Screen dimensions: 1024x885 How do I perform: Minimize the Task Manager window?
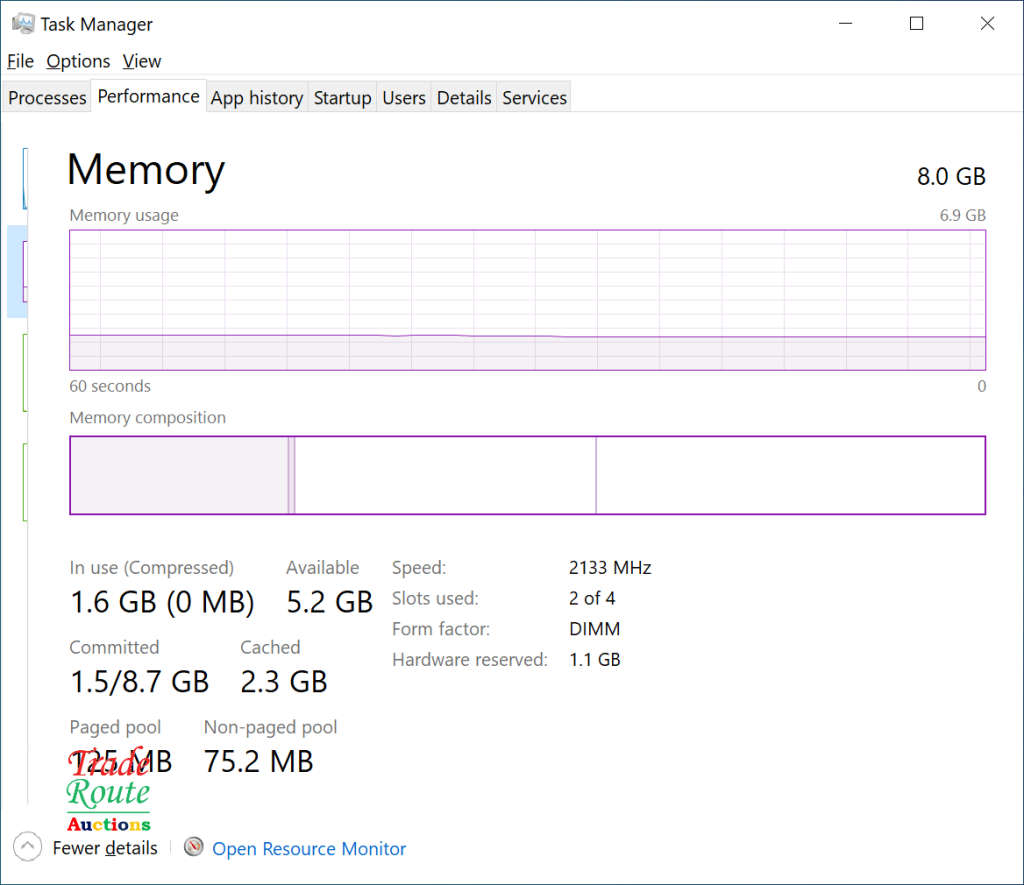(845, 24)
